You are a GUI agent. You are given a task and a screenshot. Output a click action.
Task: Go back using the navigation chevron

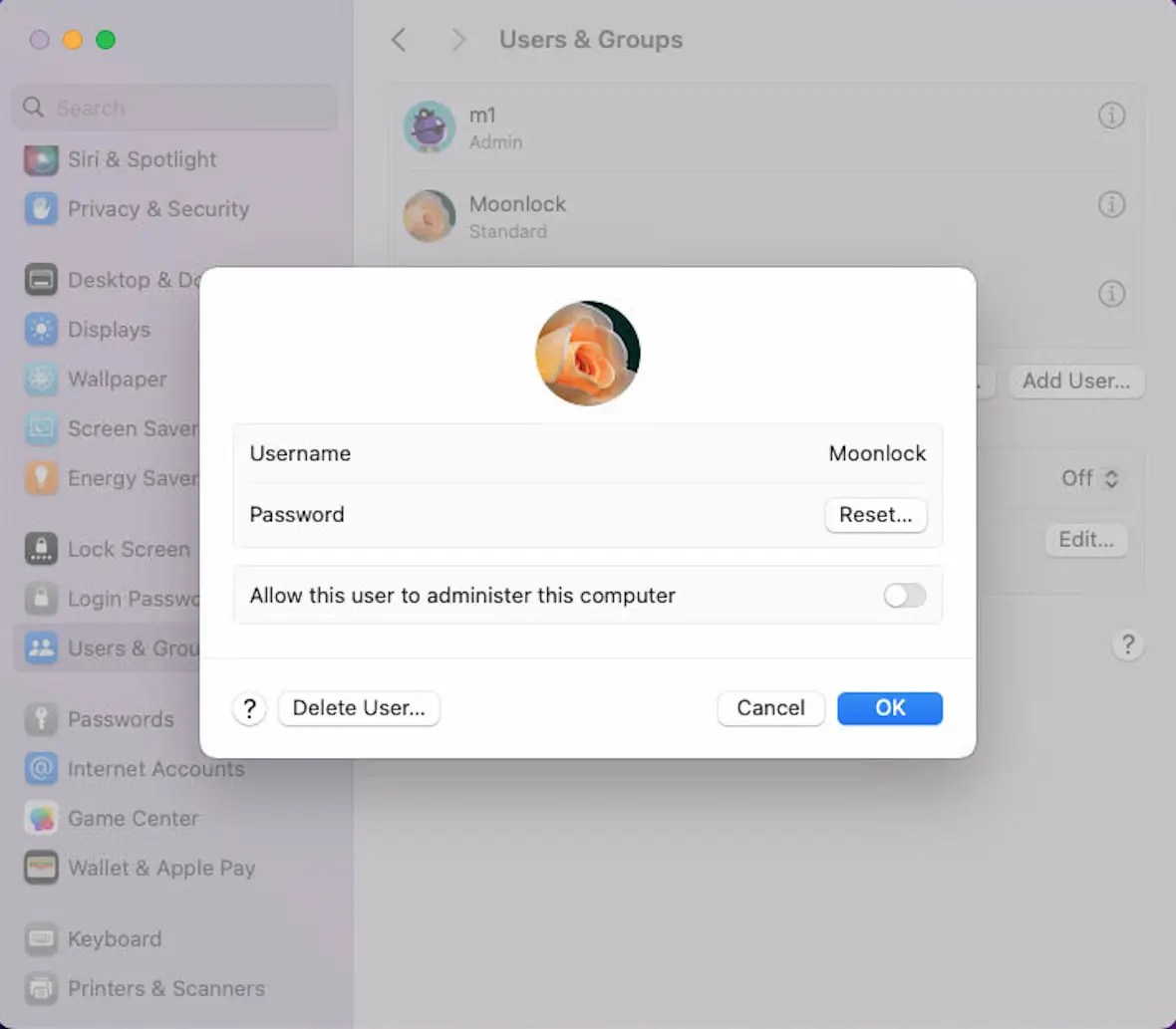coord(399,40)
